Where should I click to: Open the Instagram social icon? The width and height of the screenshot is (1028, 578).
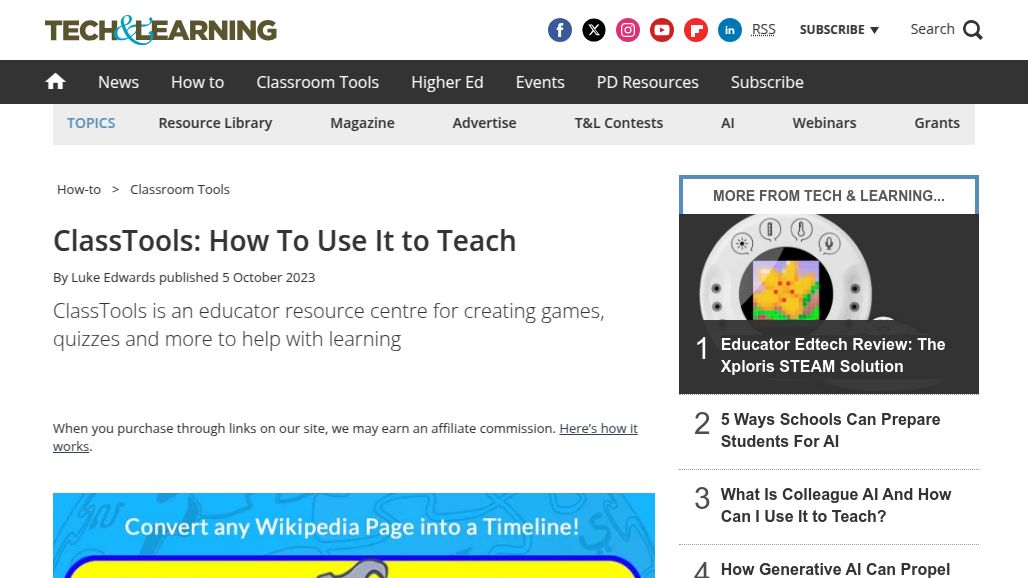(627, 30)
